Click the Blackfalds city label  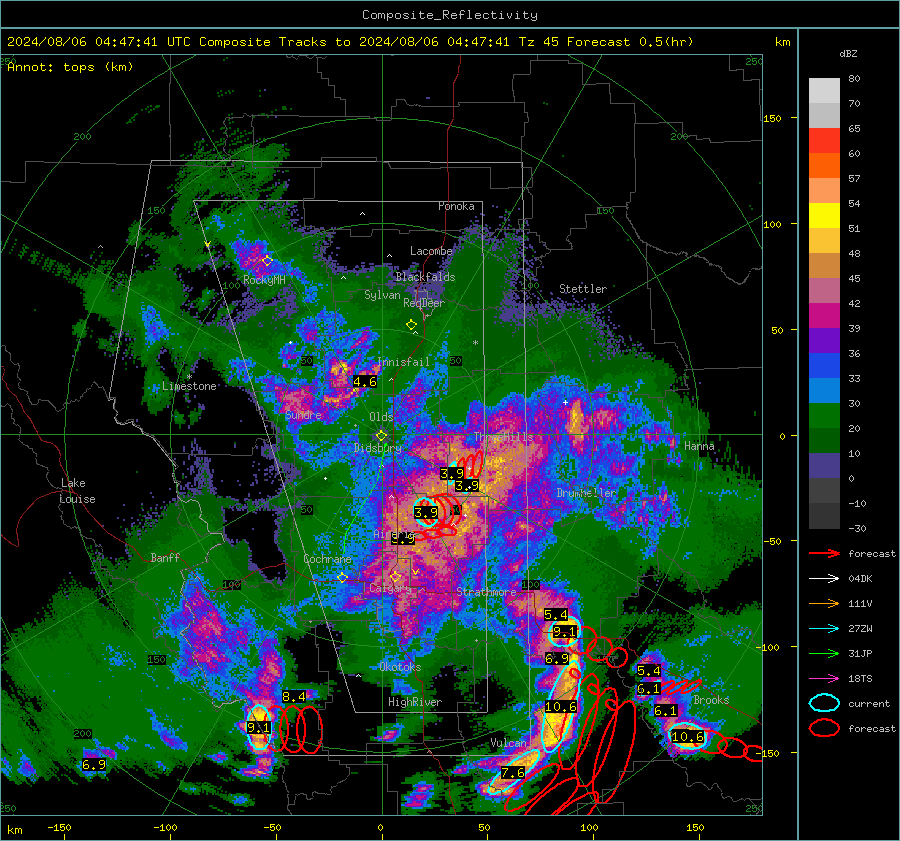tap(425, 277)
